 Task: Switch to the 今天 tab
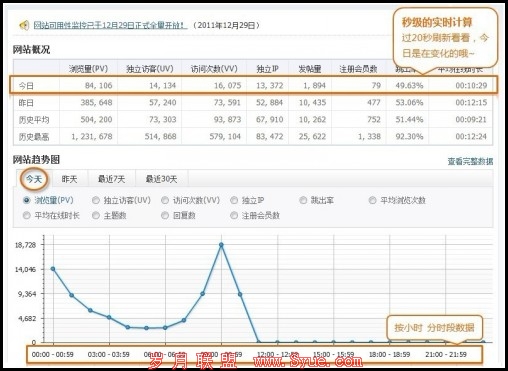pos(34,179)
